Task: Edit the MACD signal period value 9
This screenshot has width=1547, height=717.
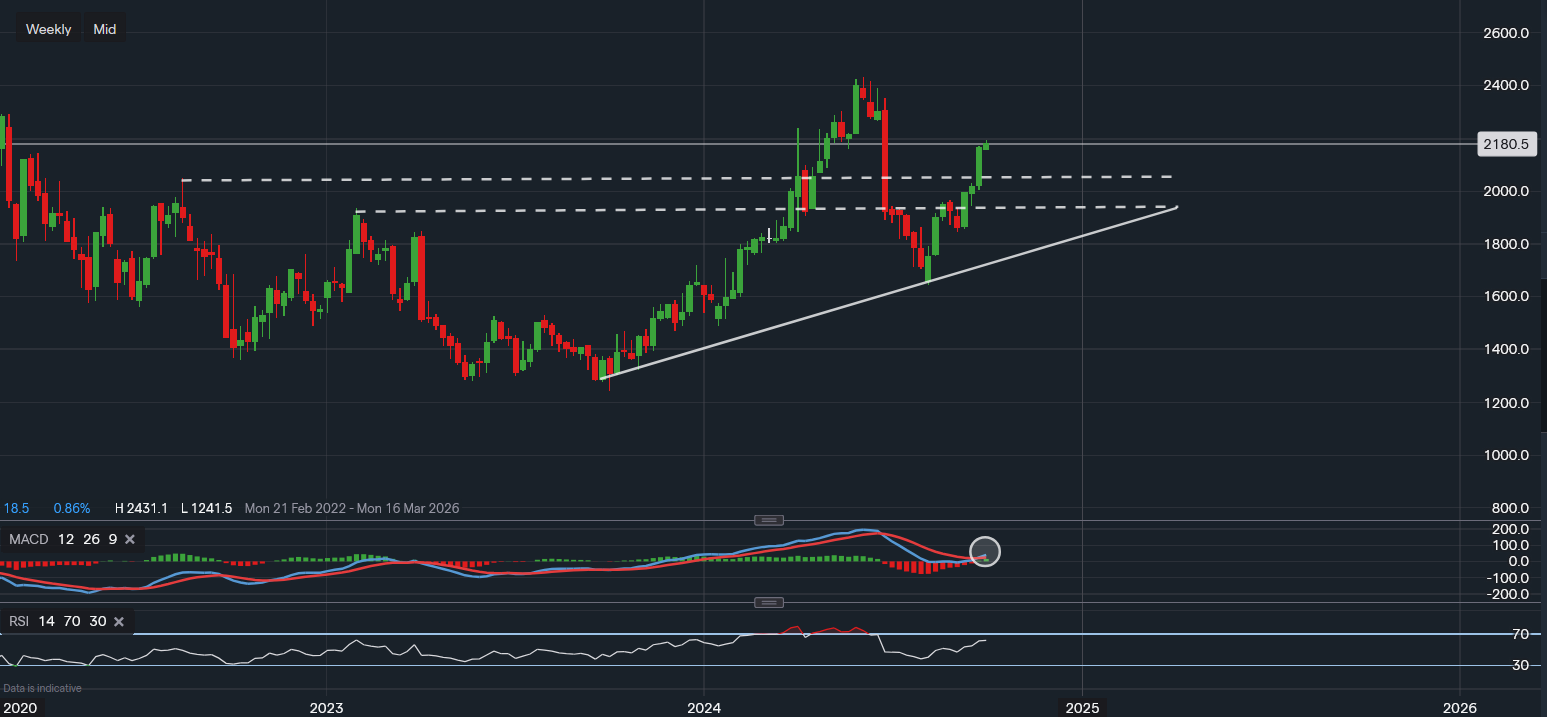Action: point(112,540)
